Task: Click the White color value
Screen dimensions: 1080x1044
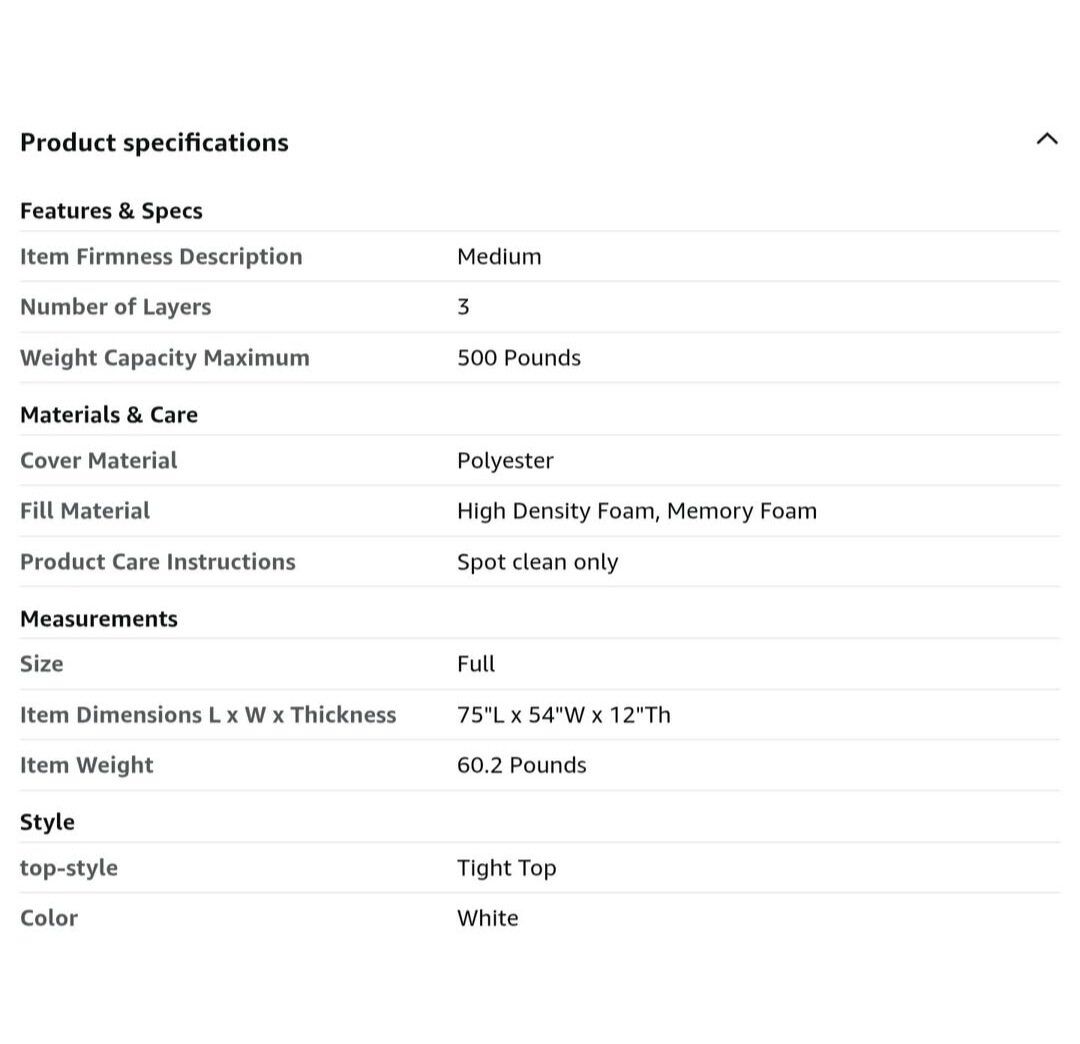Action: click(487, 918)
